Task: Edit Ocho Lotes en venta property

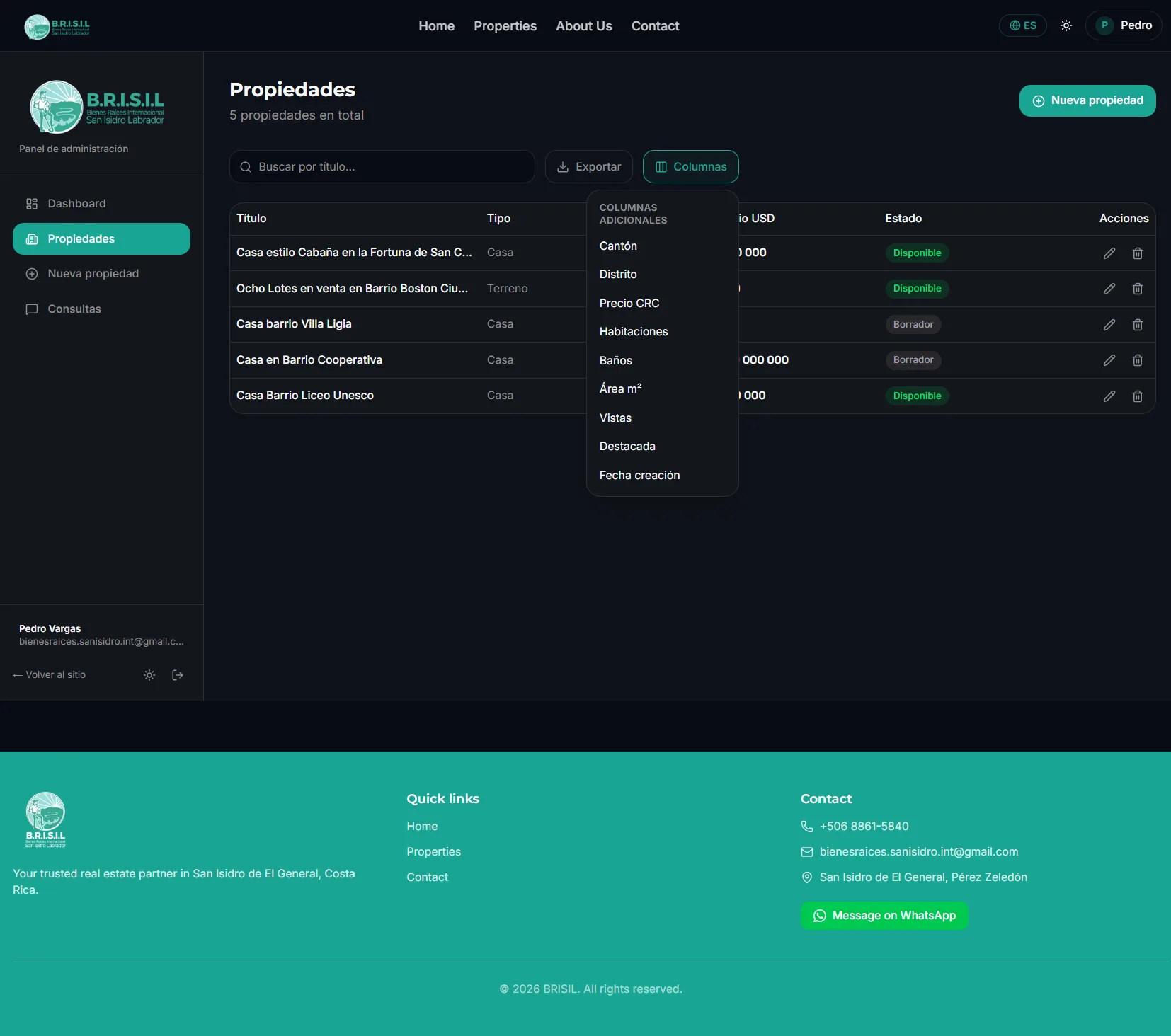Action: coord(1109,289)
